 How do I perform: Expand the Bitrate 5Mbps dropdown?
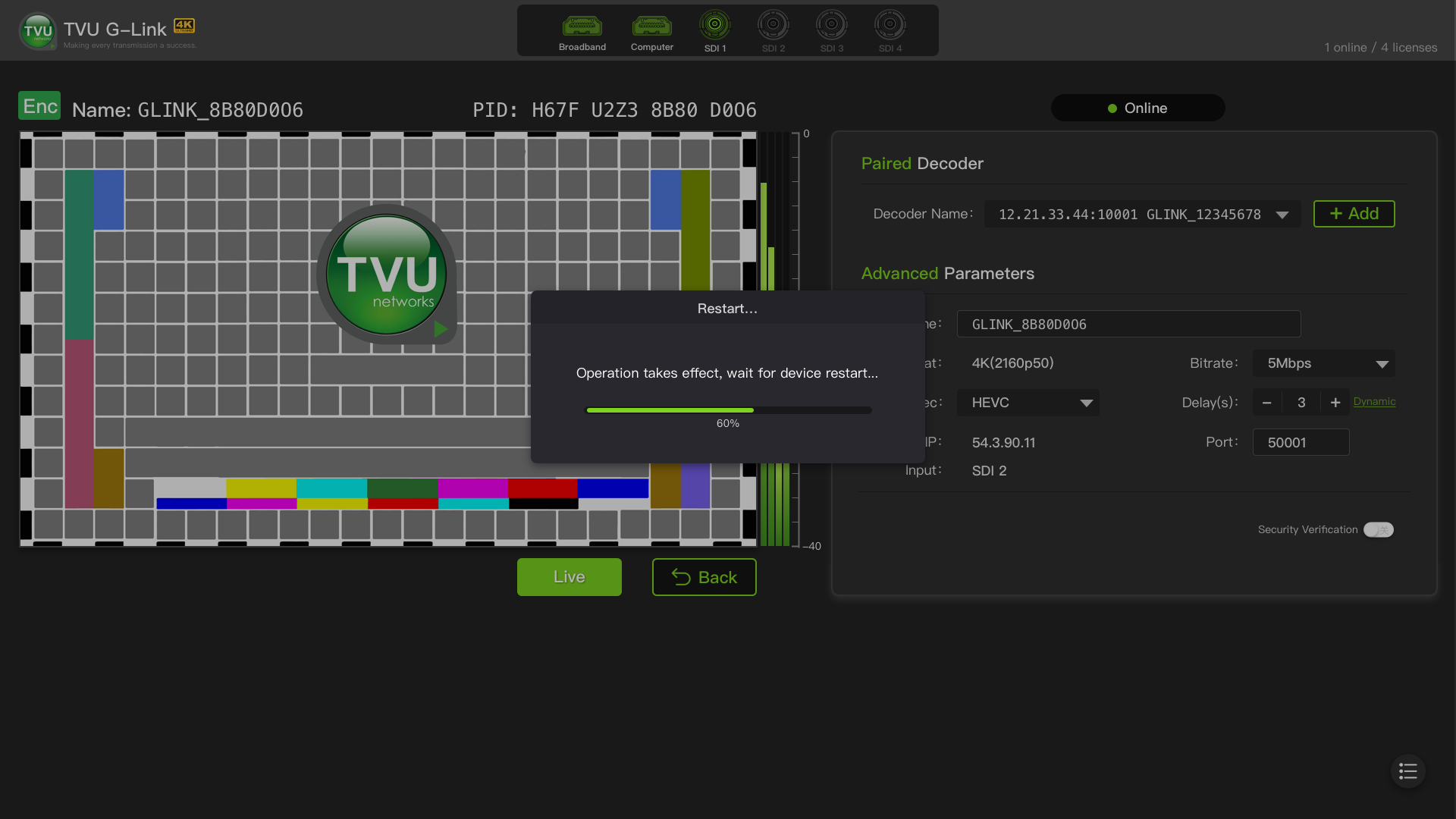pos(1323,363)
